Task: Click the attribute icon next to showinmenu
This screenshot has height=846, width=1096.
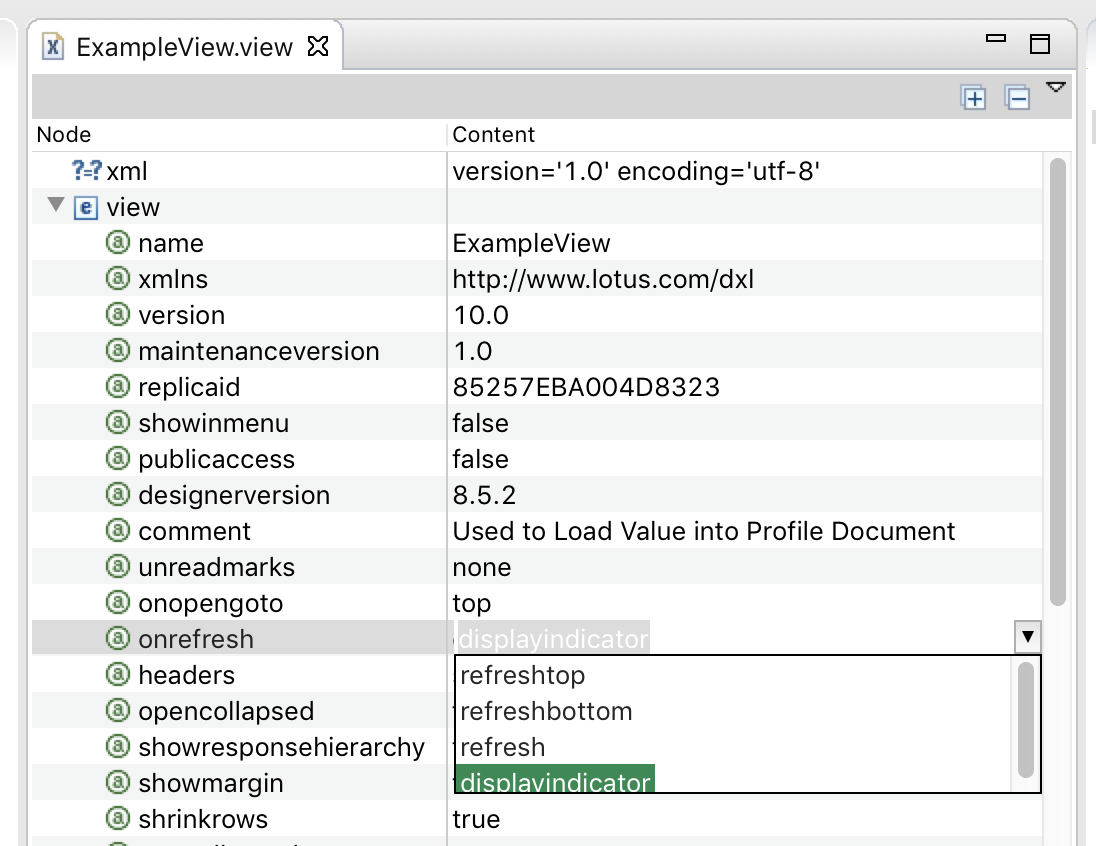Action: [x=118, y=423]
